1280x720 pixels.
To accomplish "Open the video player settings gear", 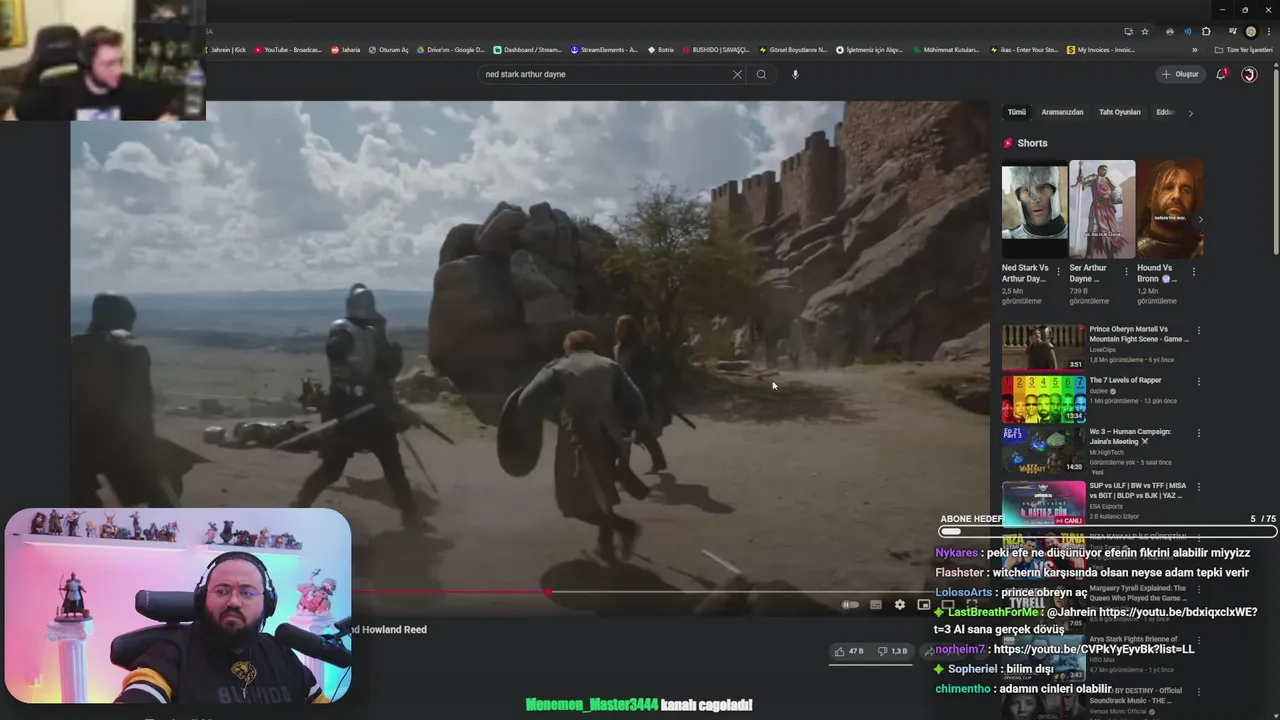I will [x=900, y=604].
